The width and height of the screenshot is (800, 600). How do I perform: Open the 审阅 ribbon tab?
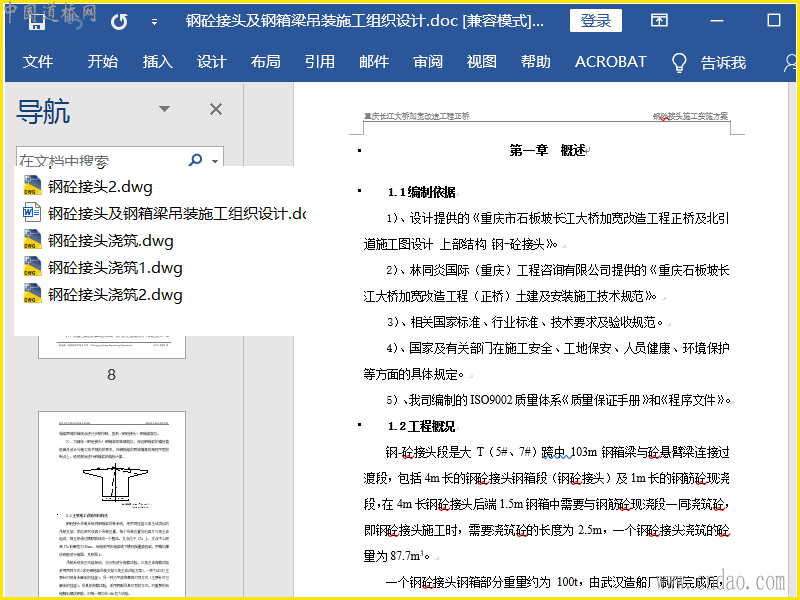tap(428, 62)
